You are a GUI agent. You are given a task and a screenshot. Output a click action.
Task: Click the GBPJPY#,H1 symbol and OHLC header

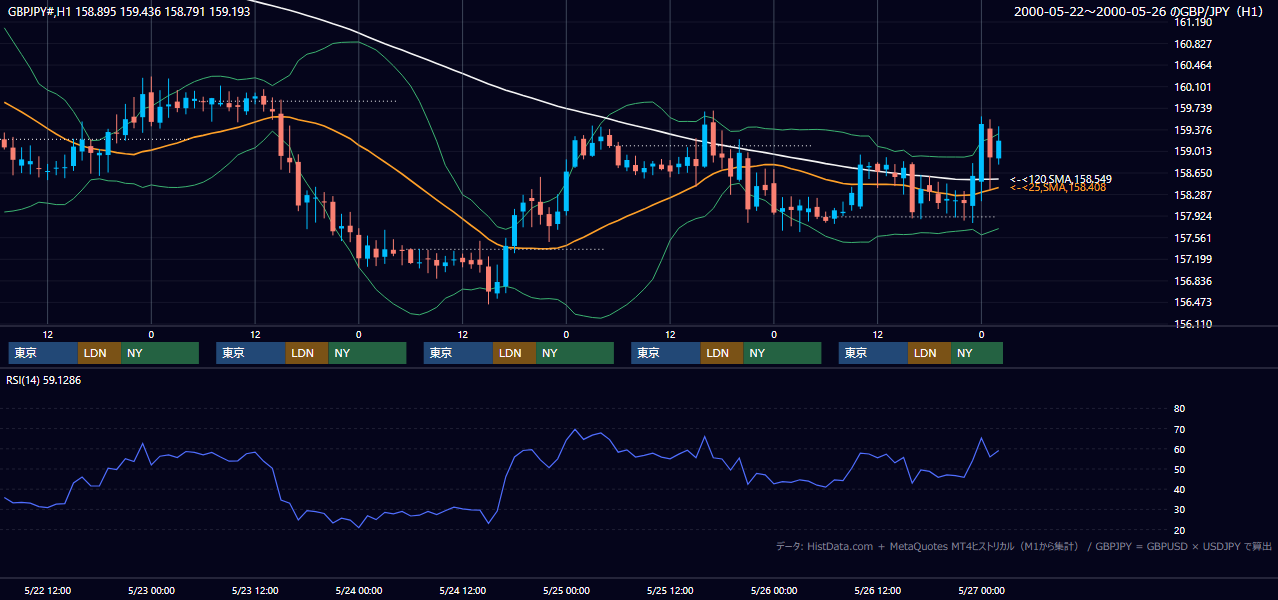click(x=128, y=11)
